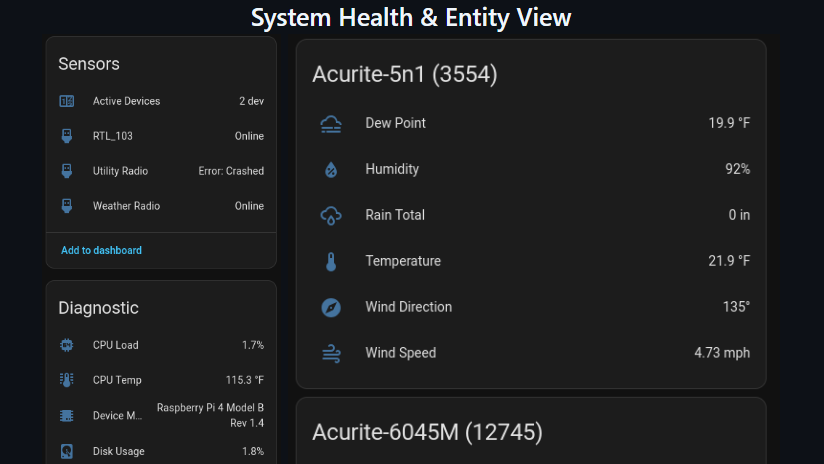Click the Add to dashboard link

101,250
